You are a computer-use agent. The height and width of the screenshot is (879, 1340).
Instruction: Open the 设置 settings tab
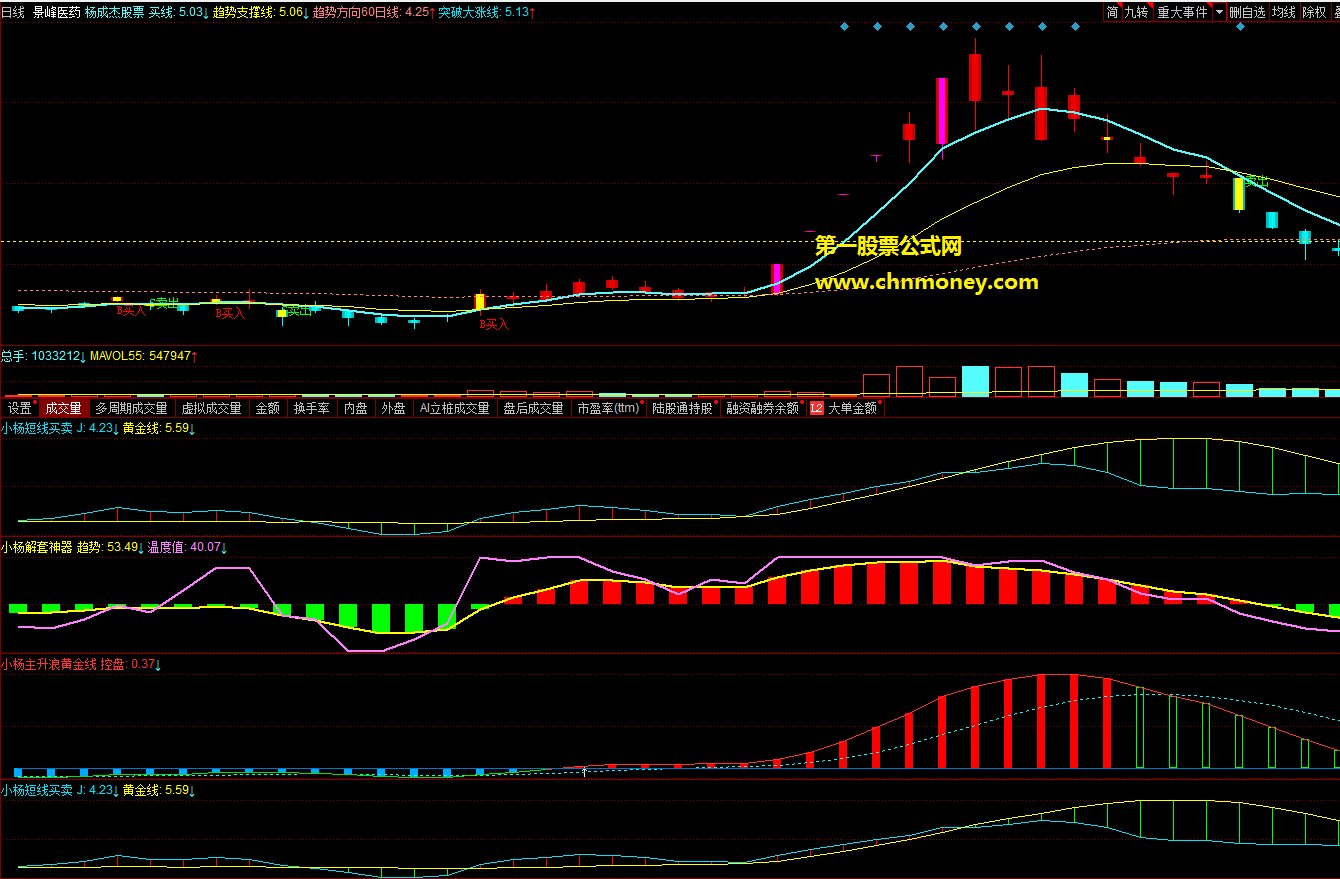click(19, 408)
